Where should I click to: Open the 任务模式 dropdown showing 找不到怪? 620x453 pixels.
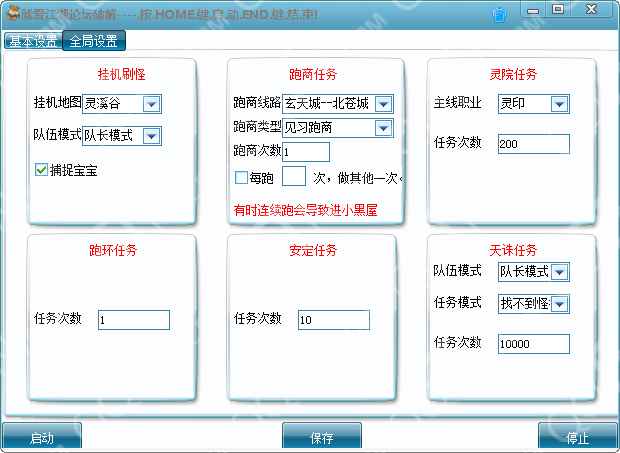[x=533, y=304]
